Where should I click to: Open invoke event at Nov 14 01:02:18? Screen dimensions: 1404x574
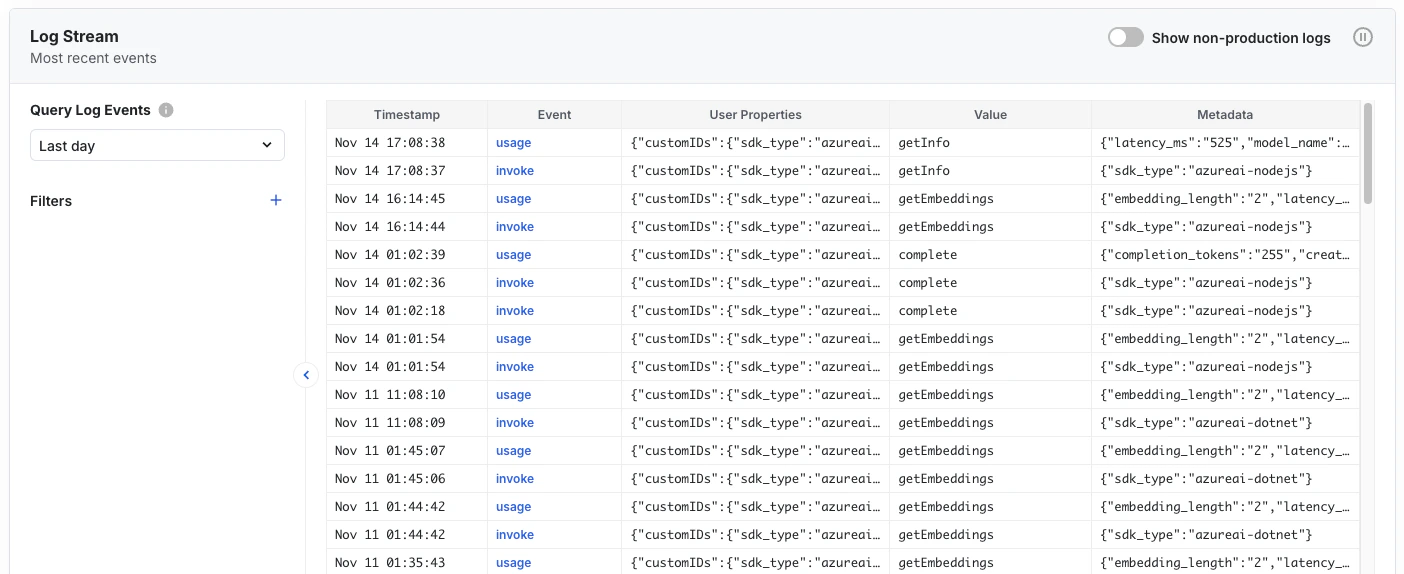click(x=515, y=311)
